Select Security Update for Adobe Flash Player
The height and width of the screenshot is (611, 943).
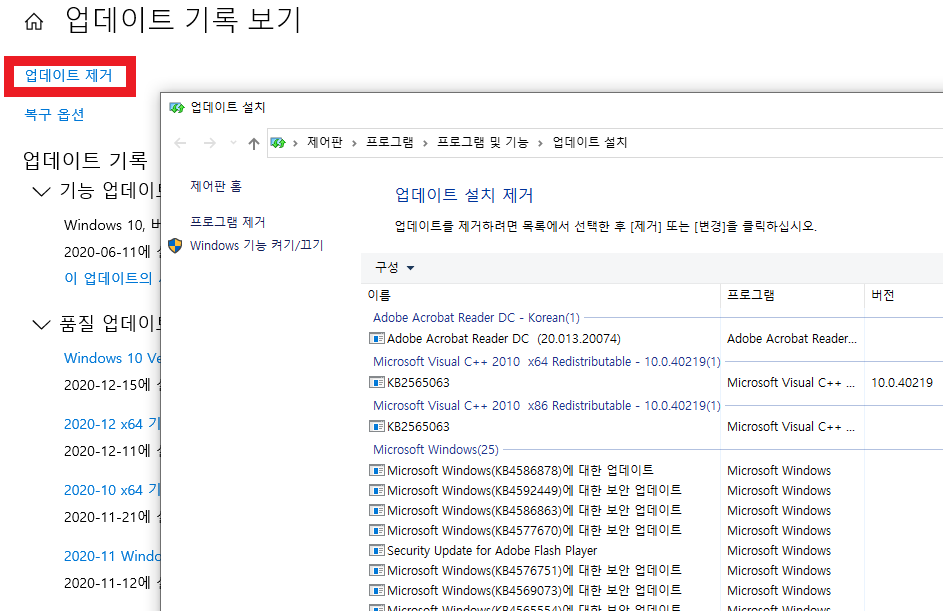(492, 550)
